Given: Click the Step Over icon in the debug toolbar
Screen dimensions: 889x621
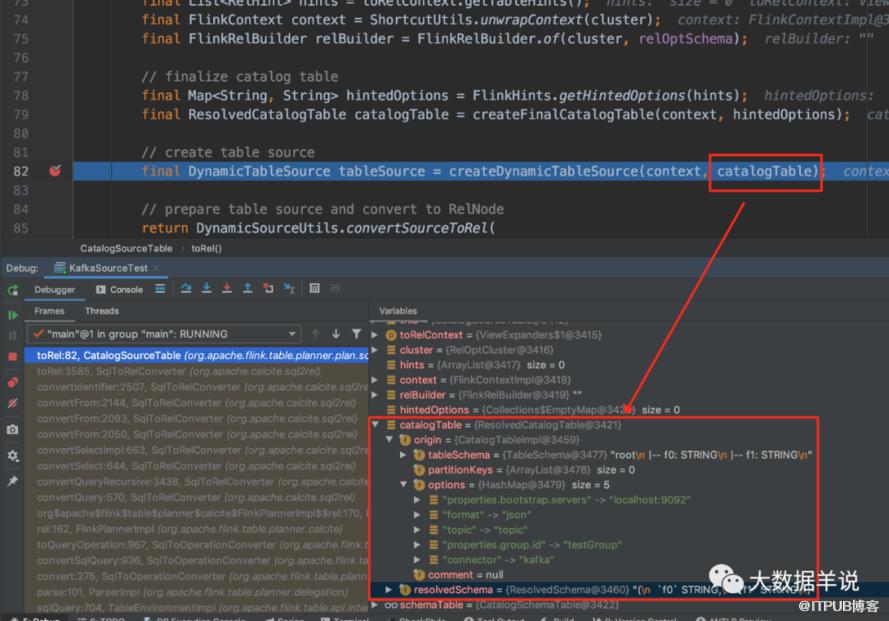Looking at the screenshot, I should point(185,289).
